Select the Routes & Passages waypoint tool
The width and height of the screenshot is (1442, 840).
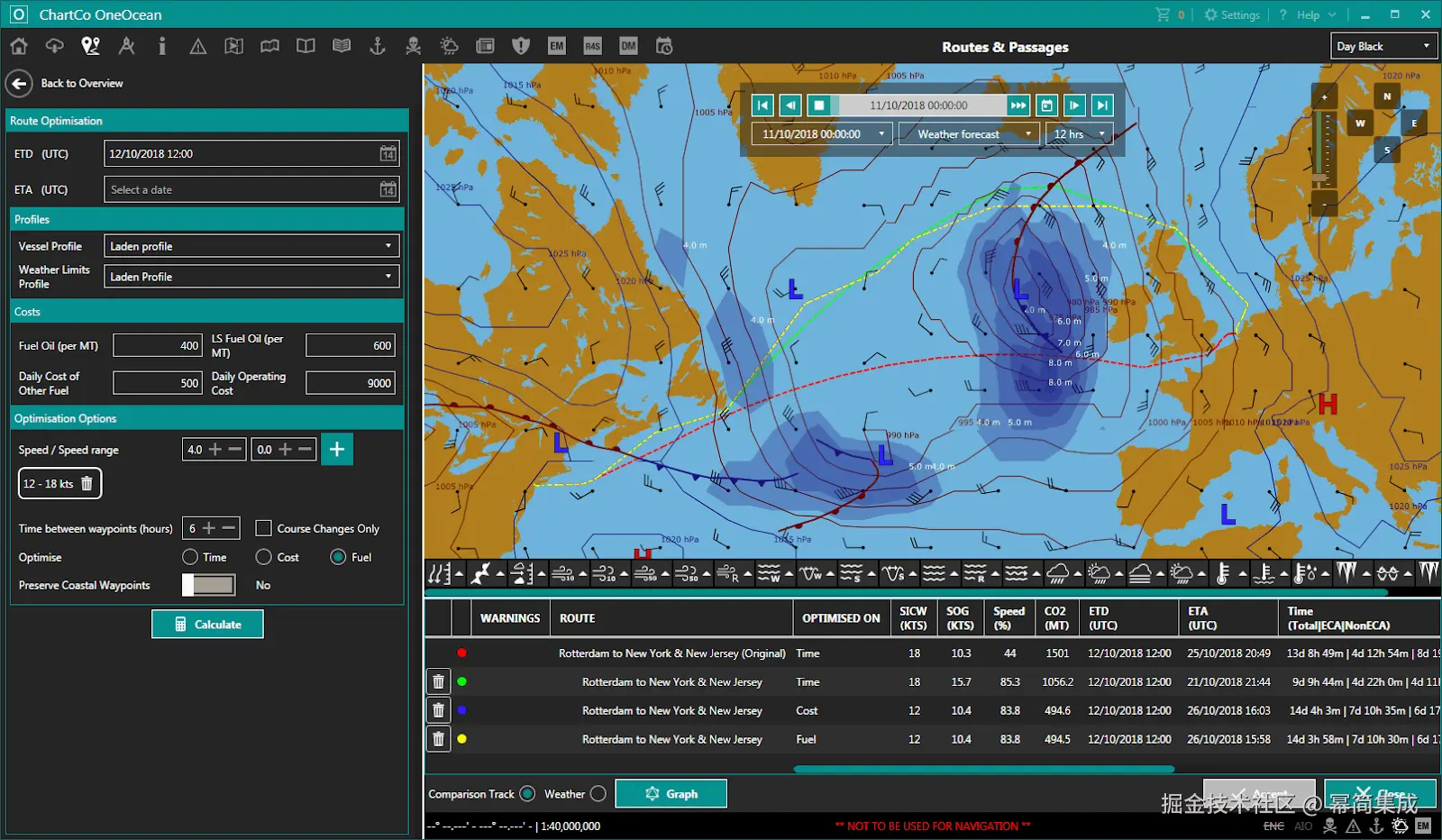tap(90, 45)
